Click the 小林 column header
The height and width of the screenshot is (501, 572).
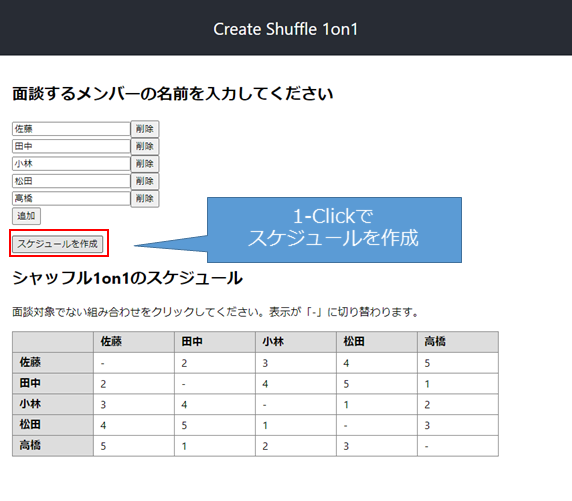(x=296, y=342)
